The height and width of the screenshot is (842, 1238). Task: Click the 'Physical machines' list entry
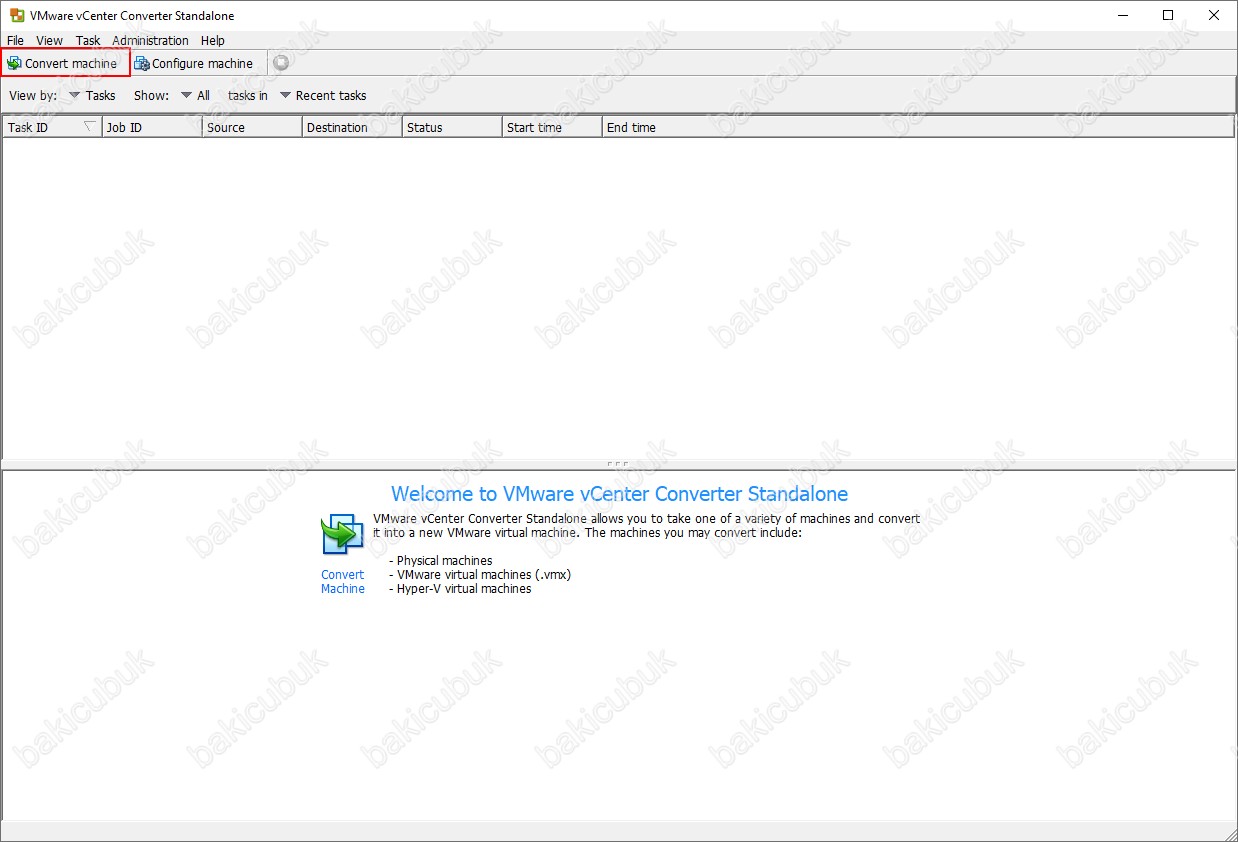[x=444, y=561]
